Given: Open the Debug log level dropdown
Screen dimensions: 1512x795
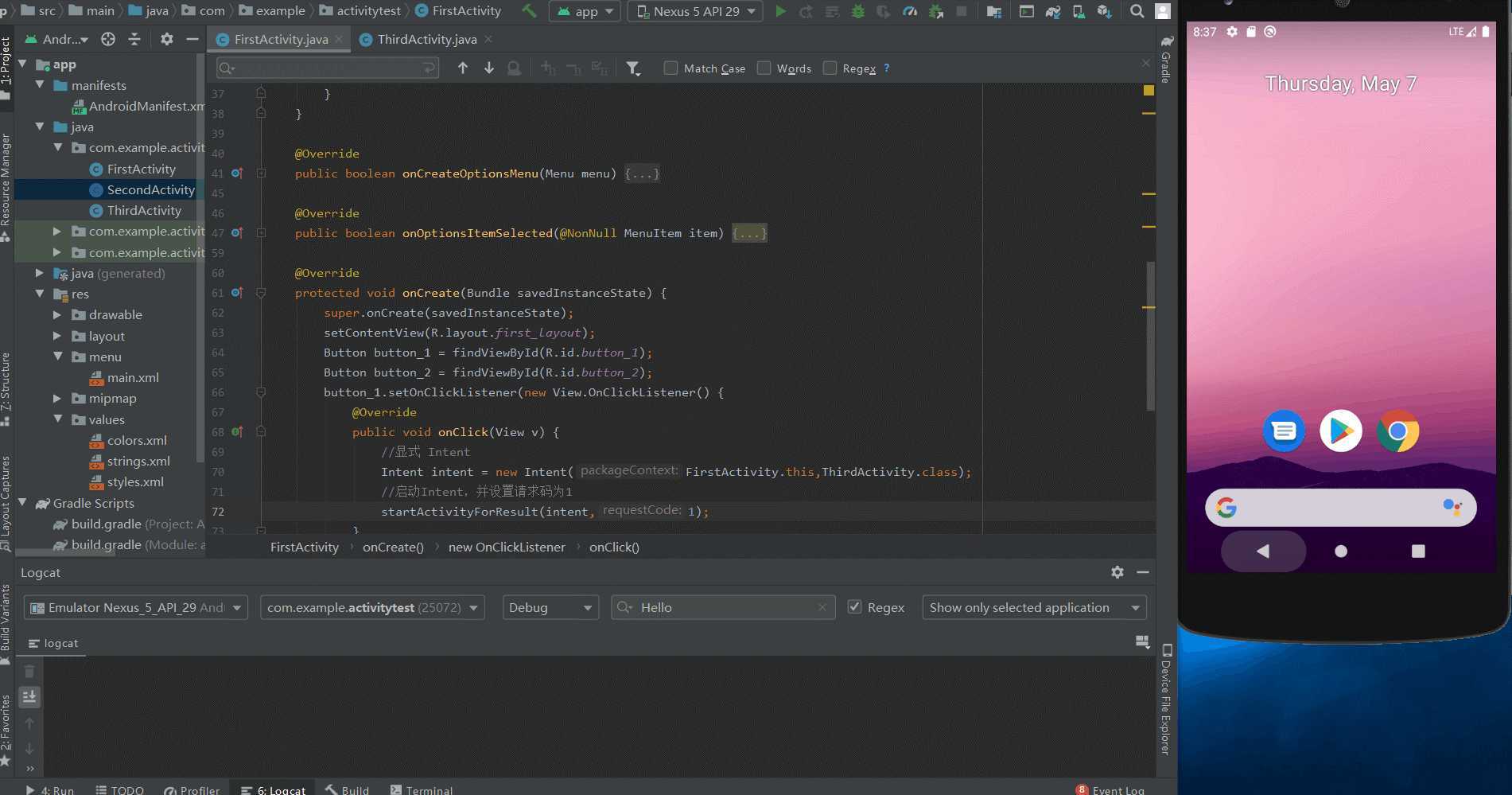Looking at the screenshot, I should tap(550, 607).
